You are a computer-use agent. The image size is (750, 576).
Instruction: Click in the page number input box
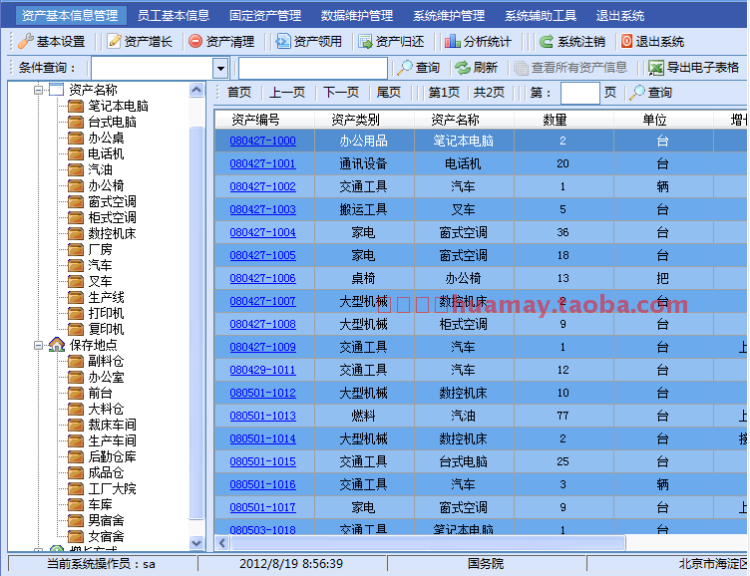pos(580,92)
